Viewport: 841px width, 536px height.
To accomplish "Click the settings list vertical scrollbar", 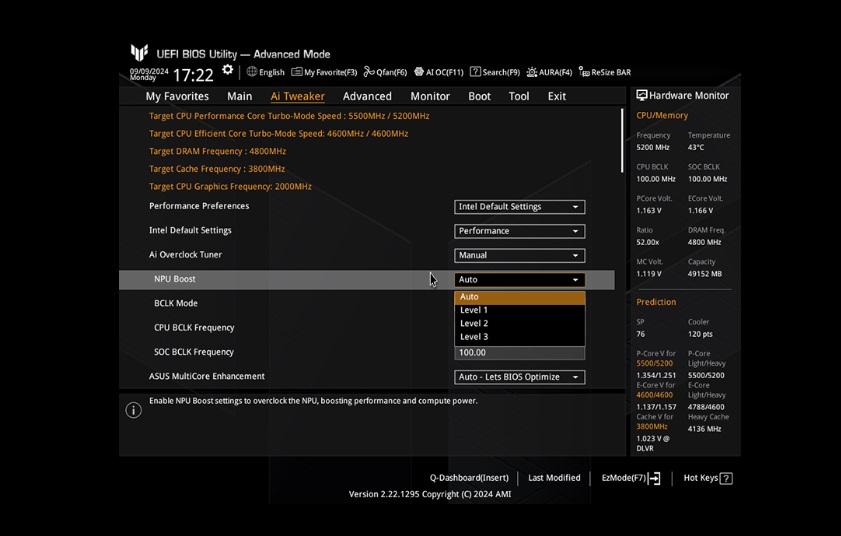I will pos(622,140).
